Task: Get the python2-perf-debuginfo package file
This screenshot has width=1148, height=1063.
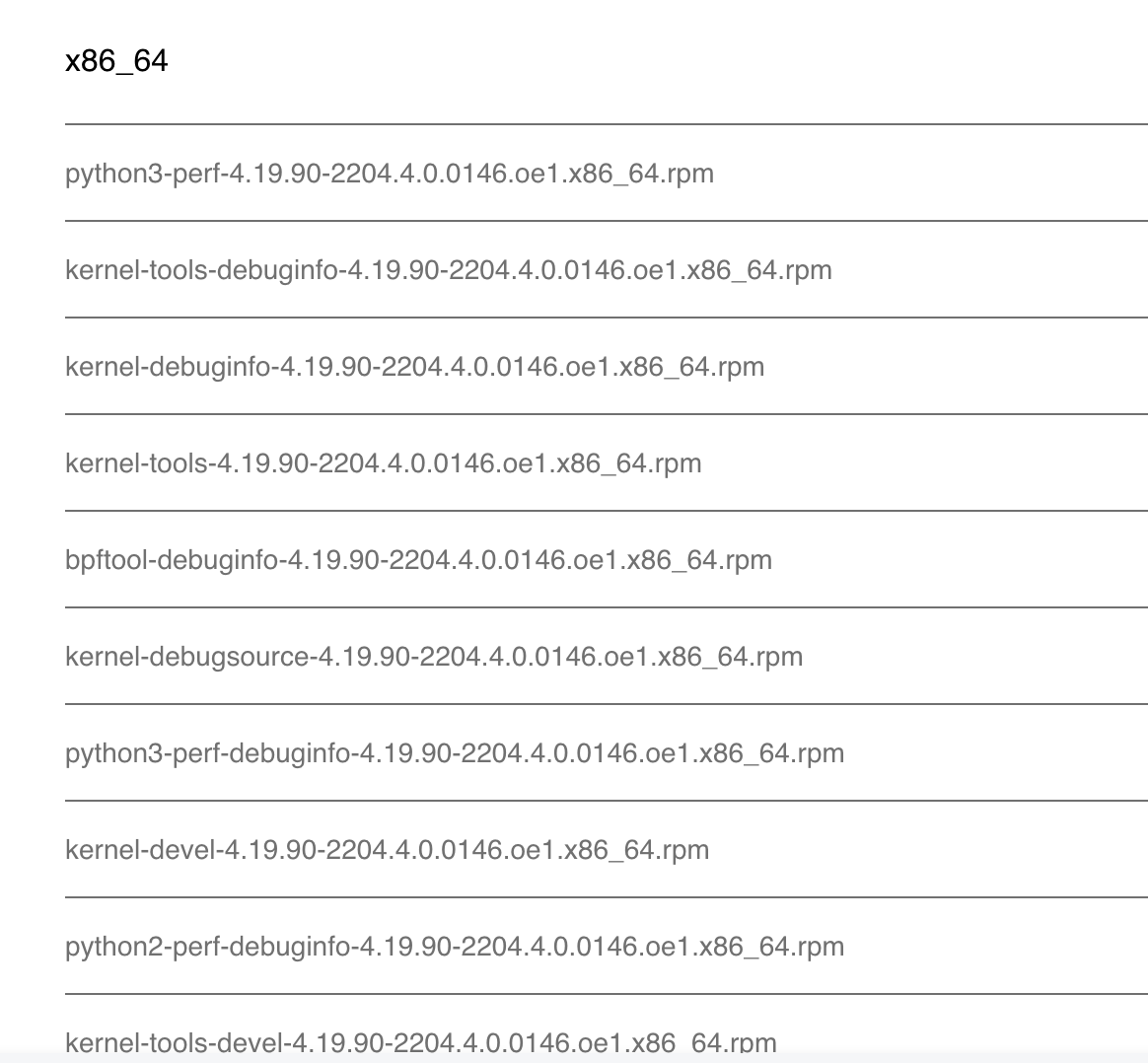Action: tap(454, 947)
